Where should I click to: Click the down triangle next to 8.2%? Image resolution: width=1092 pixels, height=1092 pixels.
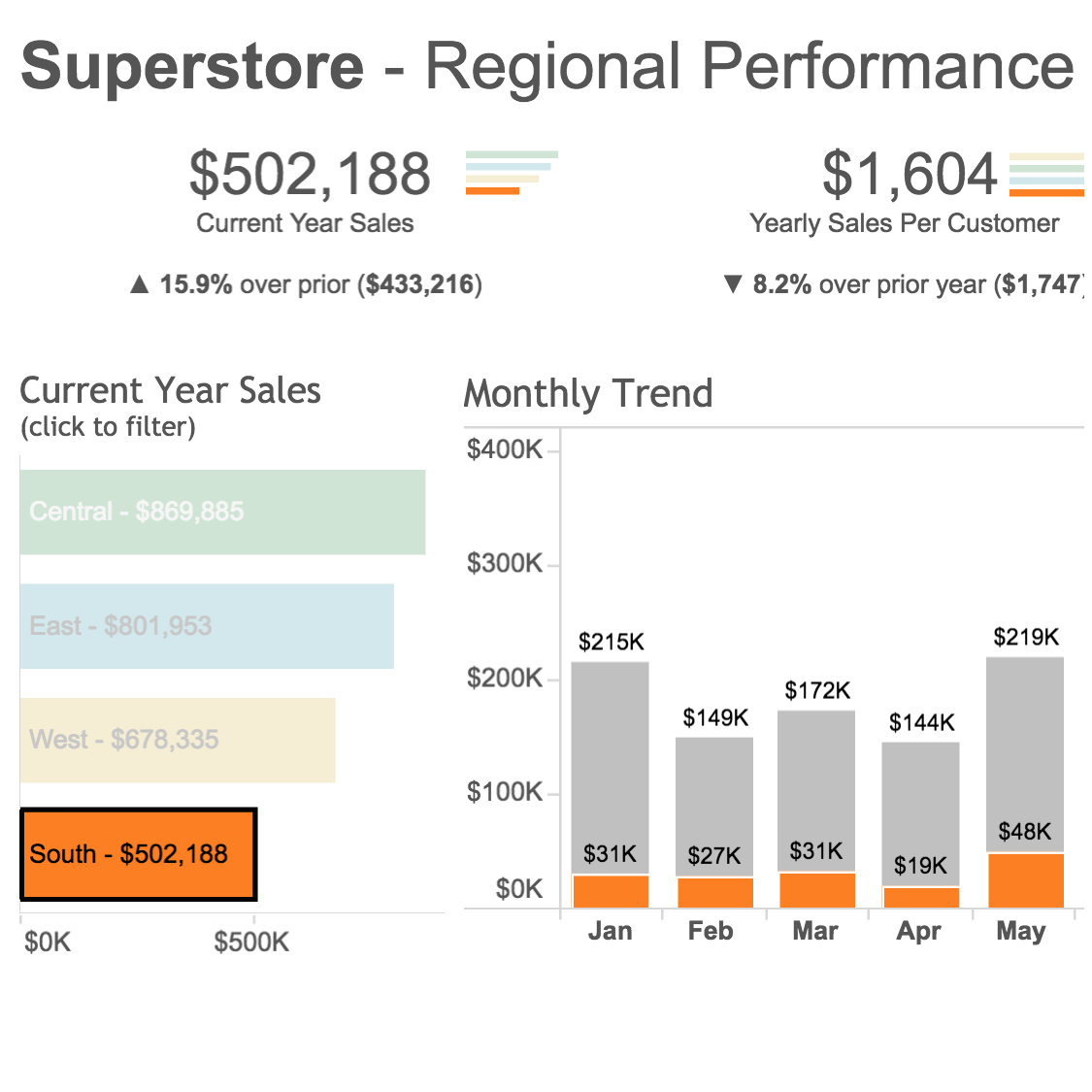[x=733, y=284]
